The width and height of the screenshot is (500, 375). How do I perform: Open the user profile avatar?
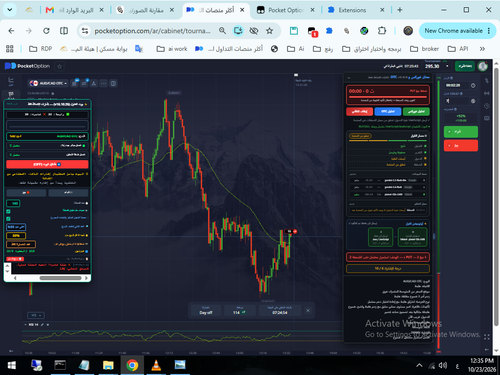point(483,66)
